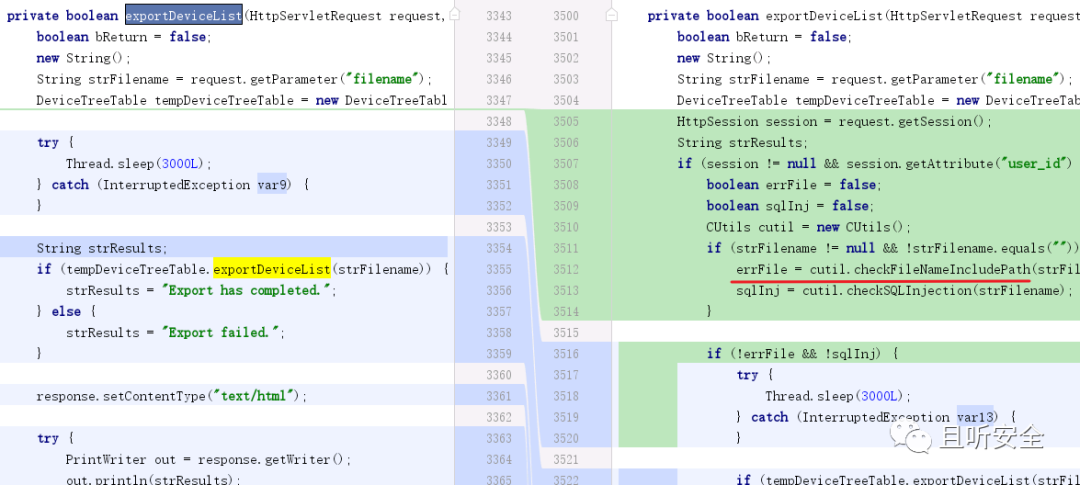
Task: Click left pane line number 3354
Action: point(499,248)
